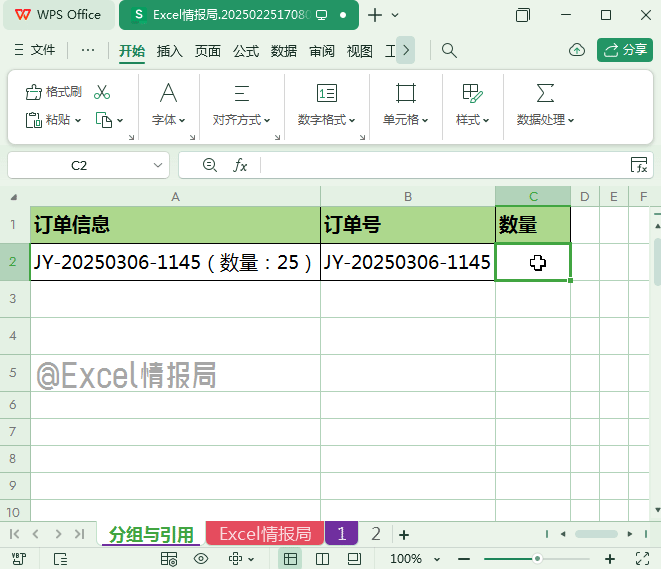This screenshot has height=569, width=661.
Task: Expand reading mode options arrow
Action: pyautogui.click(x=251, y=560)
